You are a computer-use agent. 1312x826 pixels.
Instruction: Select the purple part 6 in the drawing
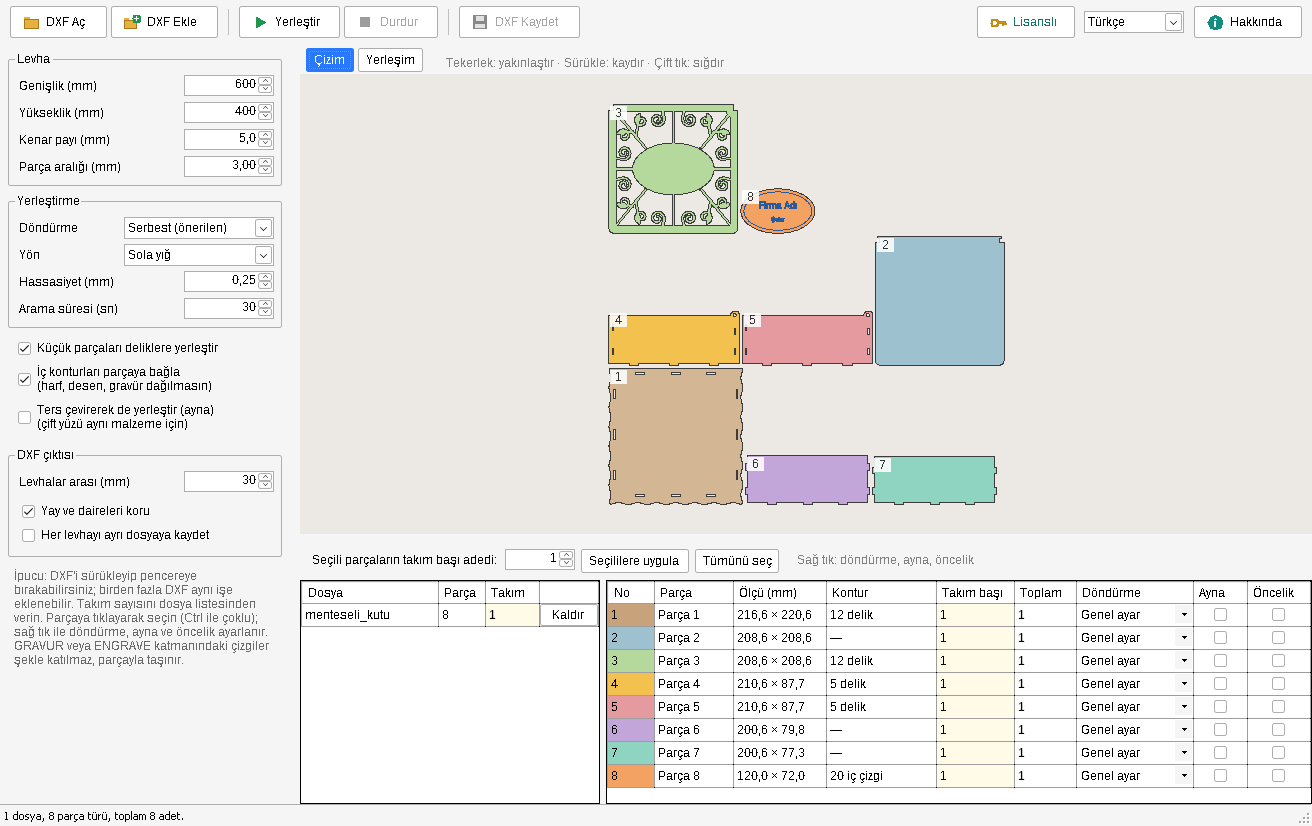pos(808,479)
